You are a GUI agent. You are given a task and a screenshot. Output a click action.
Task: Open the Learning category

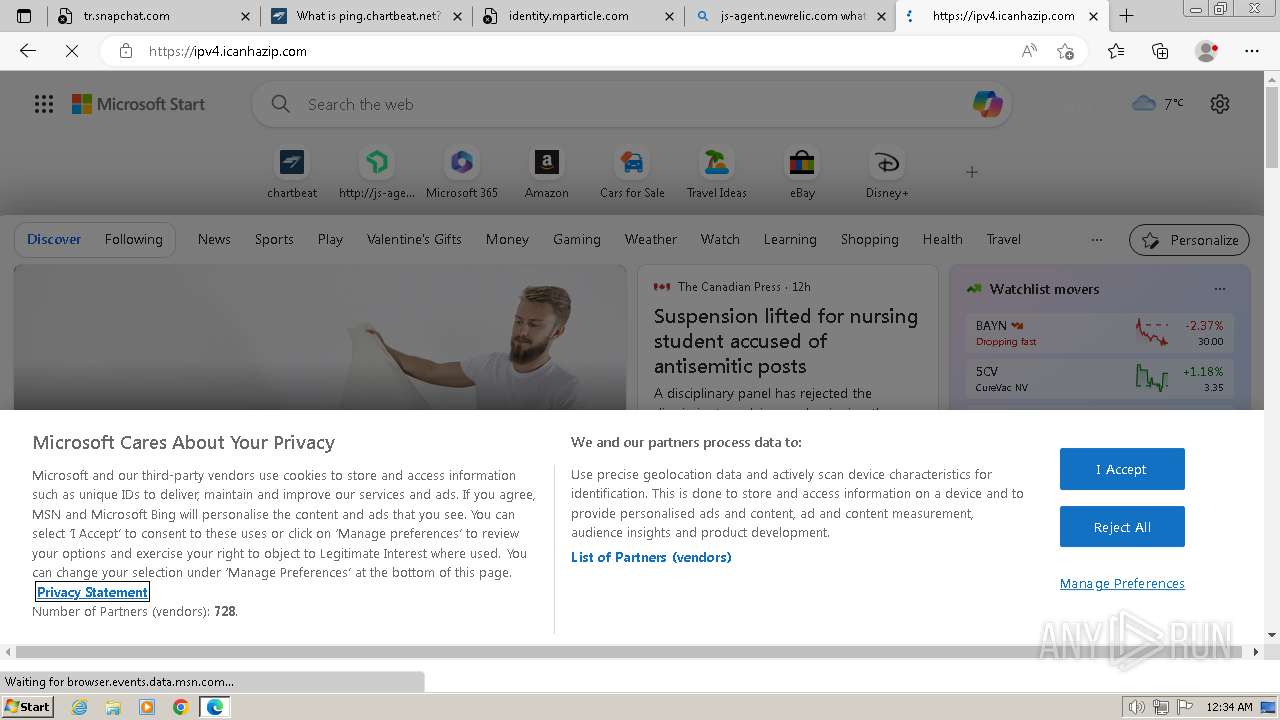pos(790,239)
